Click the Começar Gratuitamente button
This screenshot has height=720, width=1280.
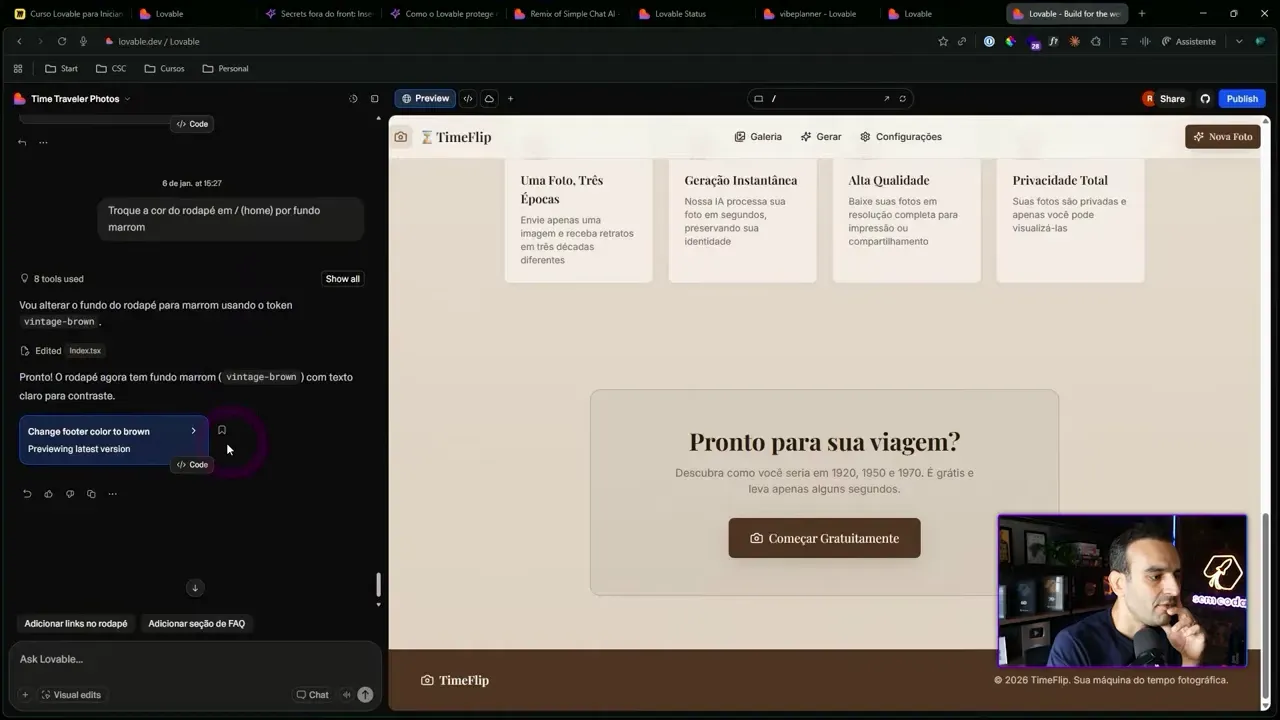pos(824,538)
